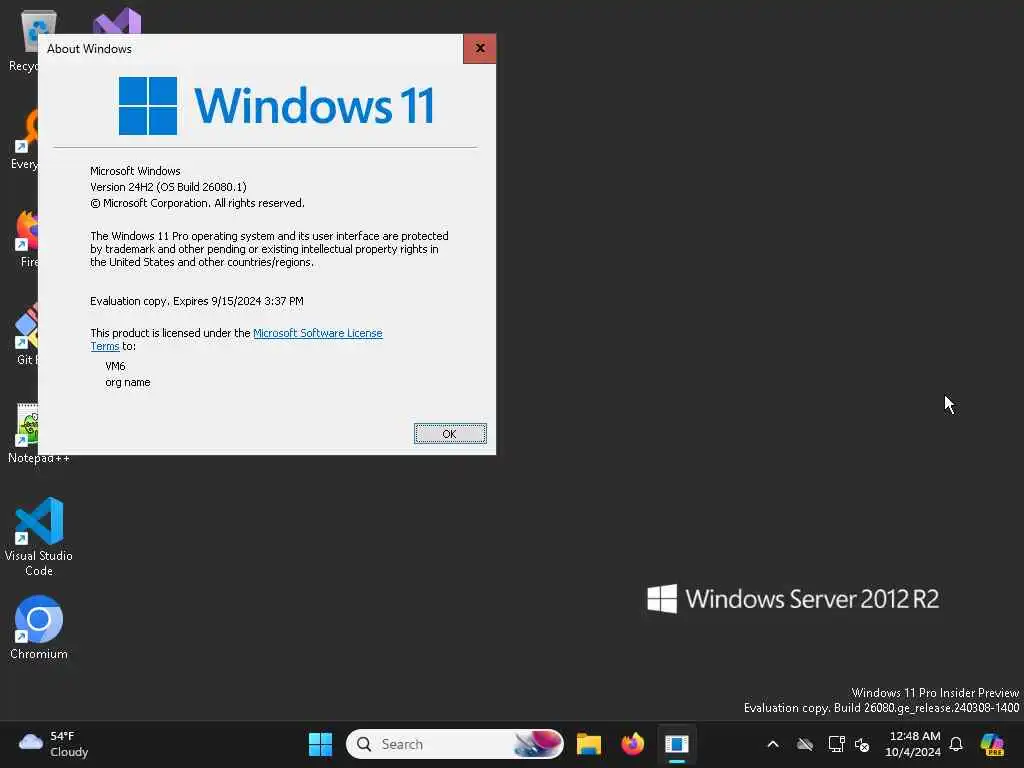
Task: Click the 'Evaluation copy. Expires 9/15/2024' text
Action: click(x=197, y=301)
